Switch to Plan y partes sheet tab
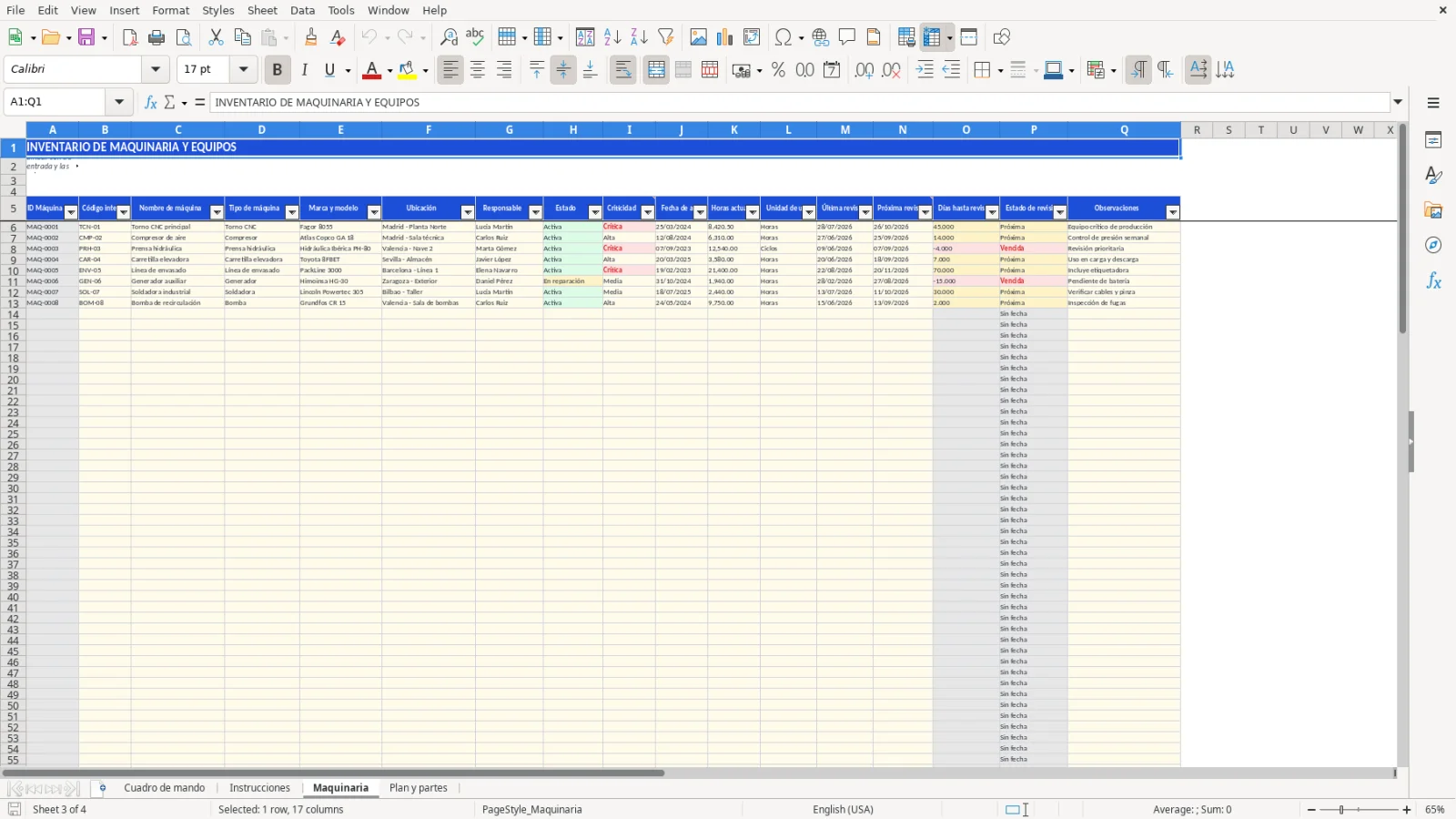Viewport: 1456px width, 819px height. (419, 788)
